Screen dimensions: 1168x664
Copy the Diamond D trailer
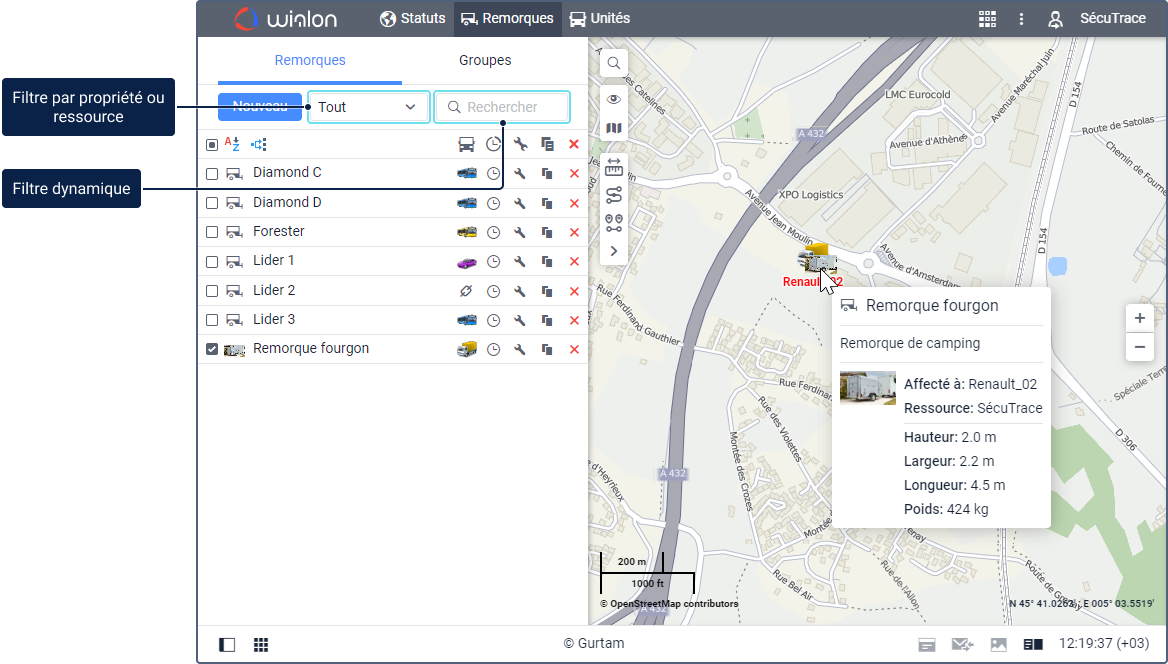click(x=547, y=203)
